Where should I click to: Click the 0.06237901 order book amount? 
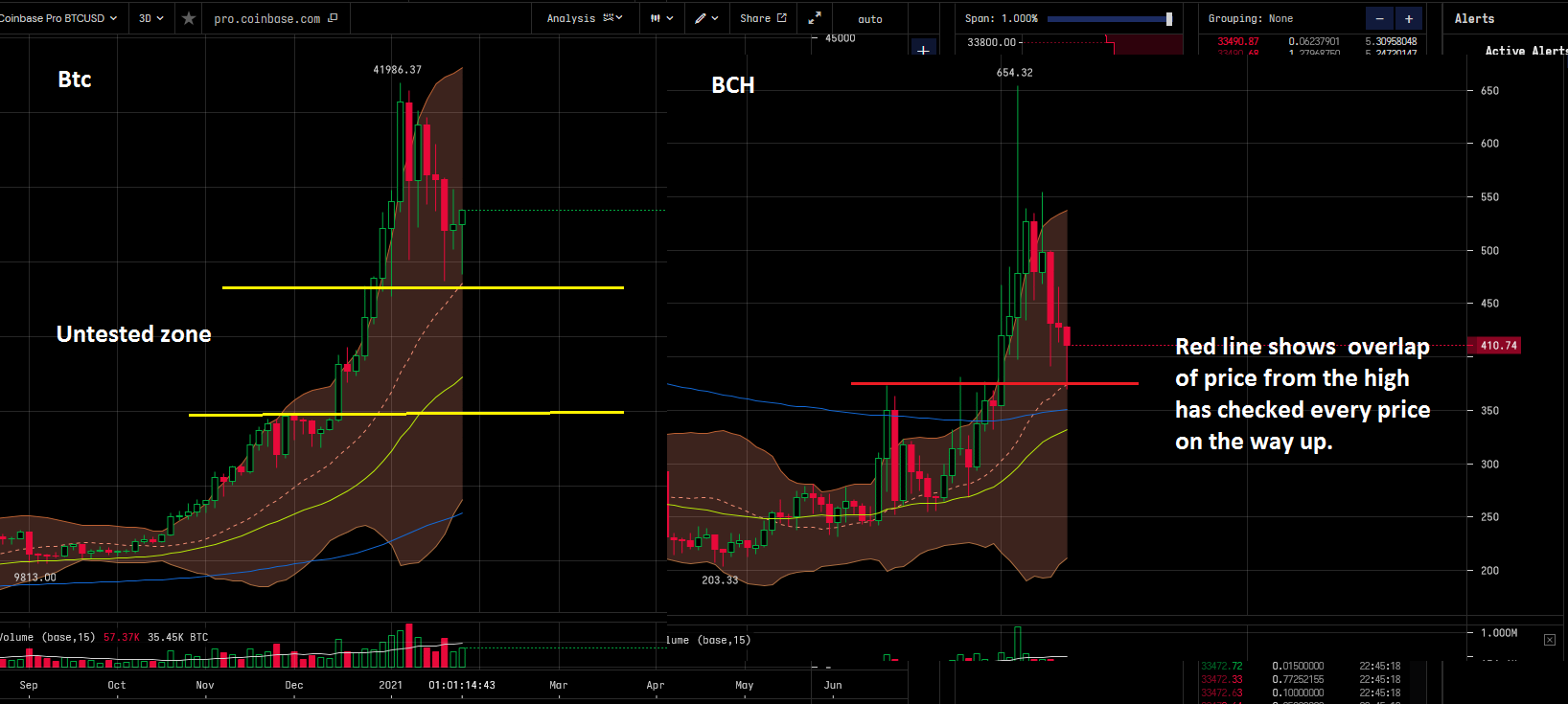(x=1314, y=41)
